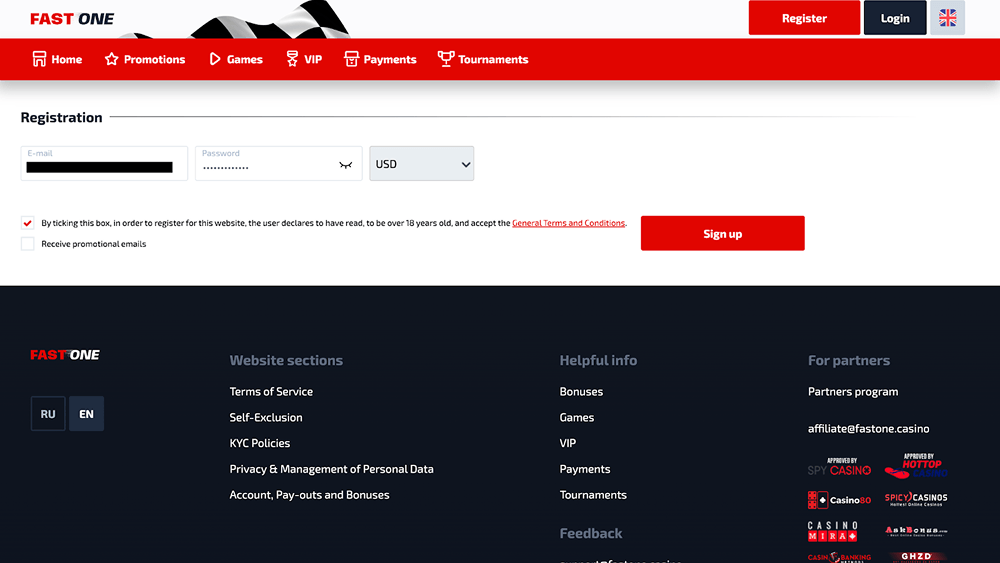1000x563 pixels.
Task: Click the footer Fast One logo
Action: pos(65,355)
